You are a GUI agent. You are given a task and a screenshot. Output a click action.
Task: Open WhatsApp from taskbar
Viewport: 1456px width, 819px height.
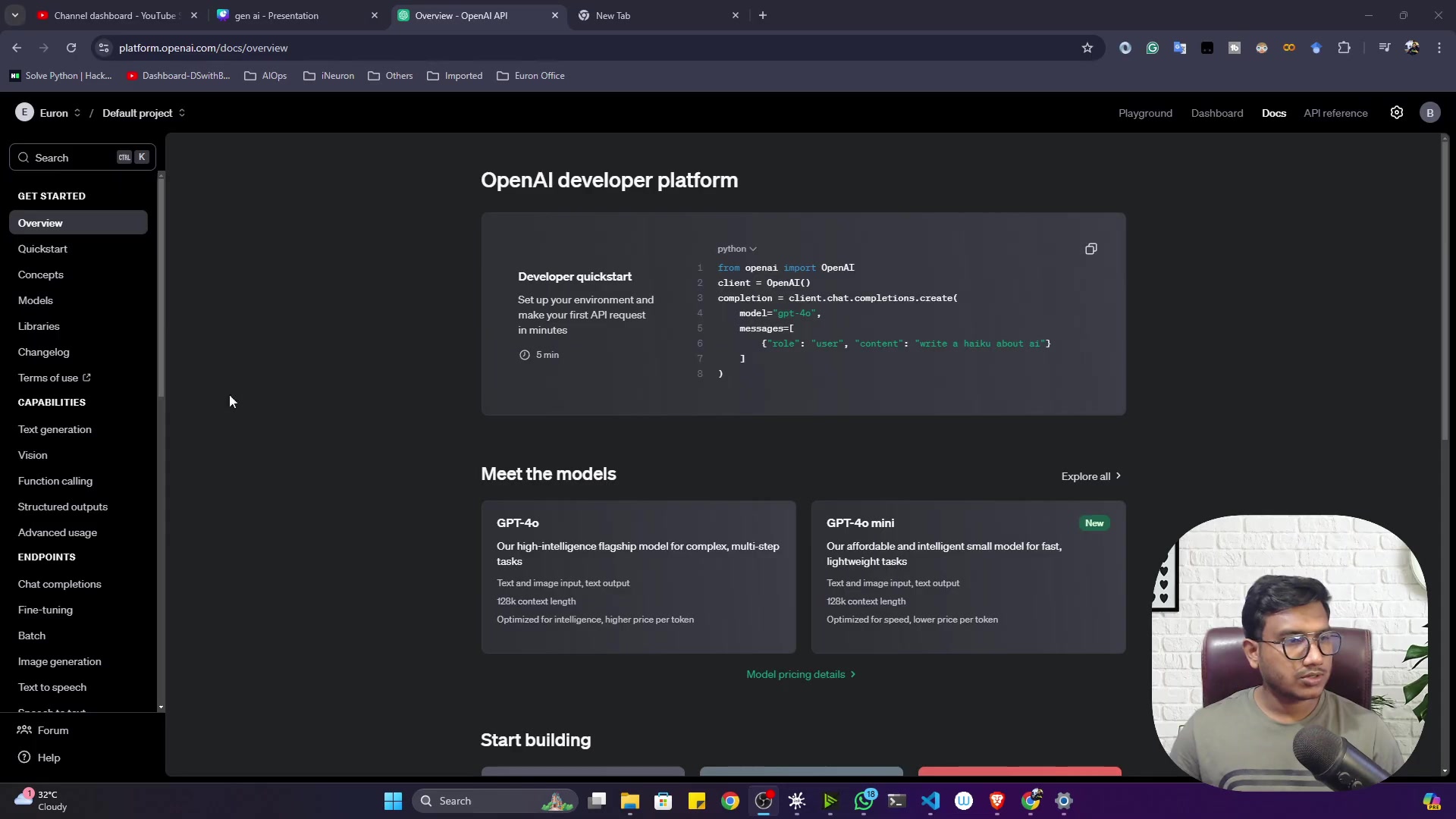tap(864, 801)
